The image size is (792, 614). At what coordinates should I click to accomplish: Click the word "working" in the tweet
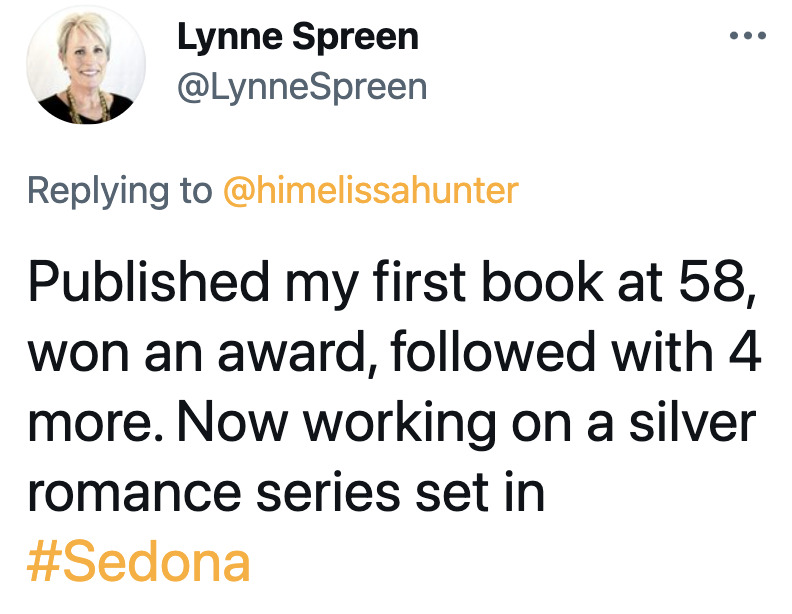click(x=400, y=425)
